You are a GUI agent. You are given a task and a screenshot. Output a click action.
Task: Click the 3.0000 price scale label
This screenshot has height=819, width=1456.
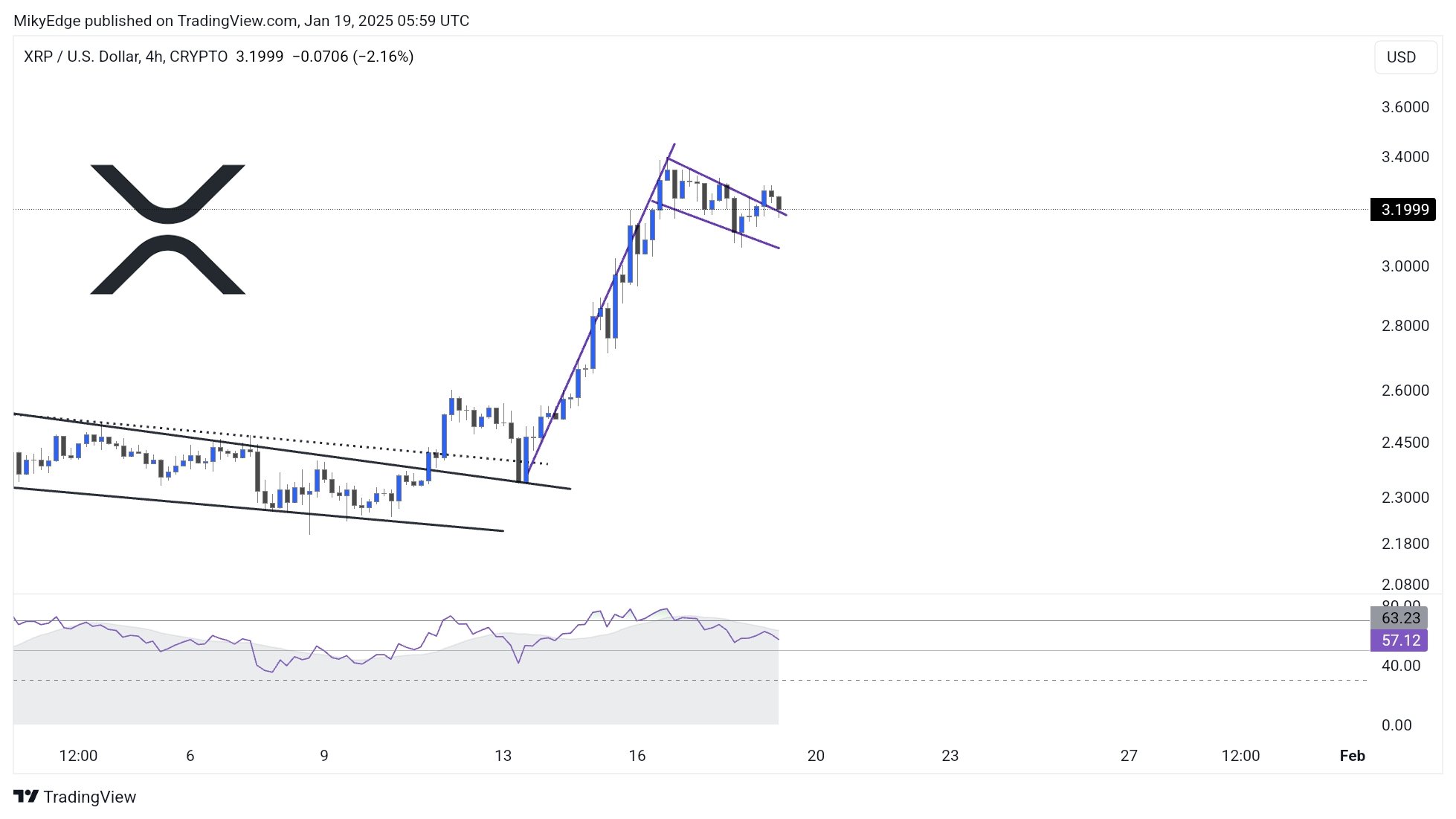tap(1405, 266)
